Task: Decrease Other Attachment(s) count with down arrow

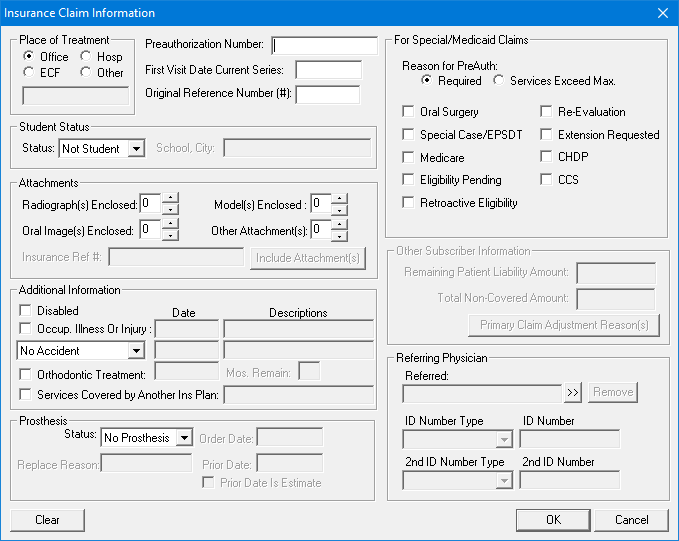Action: click(340, 236)
